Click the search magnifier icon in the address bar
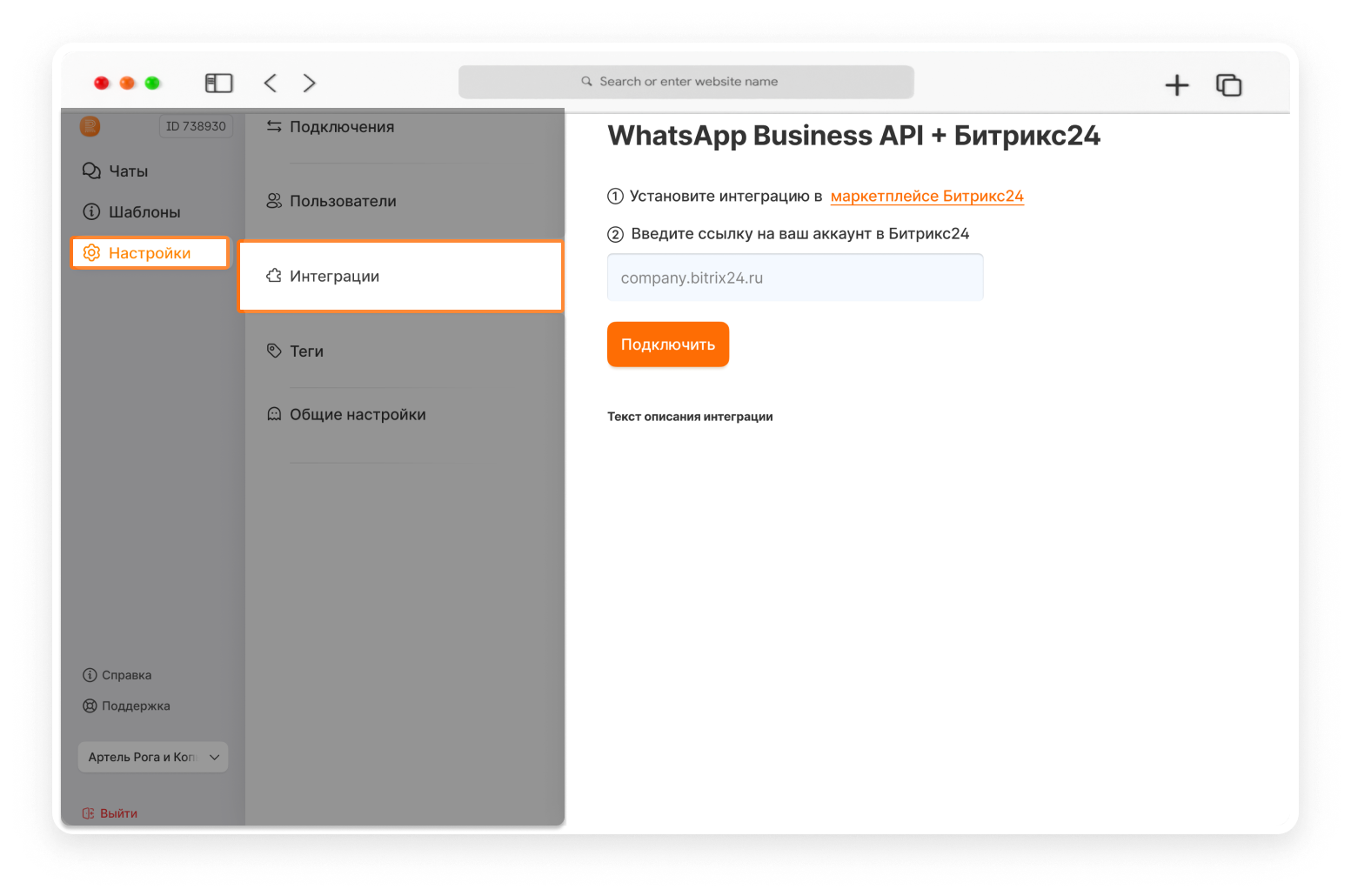This screenshot has width=1351, height=896. [x=587, y=81]
